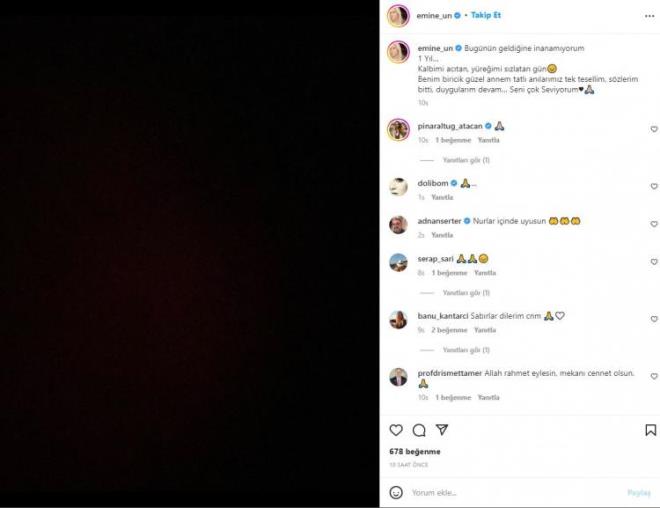This screenshot has height=508, width=660.
Task: Like the post with the heart icon
Action: click(396, 430)
